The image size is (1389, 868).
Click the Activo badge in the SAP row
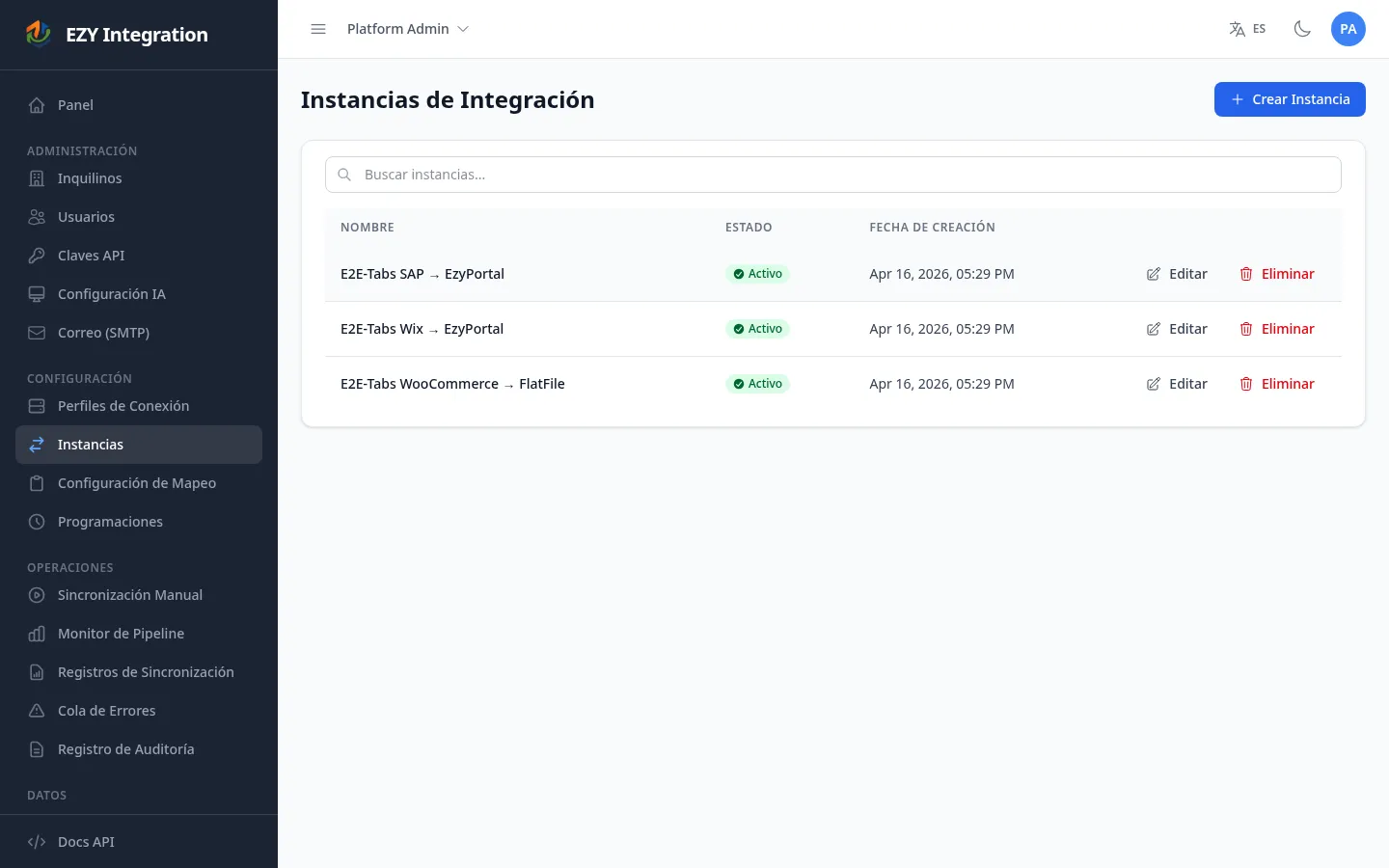pos(757,274)
